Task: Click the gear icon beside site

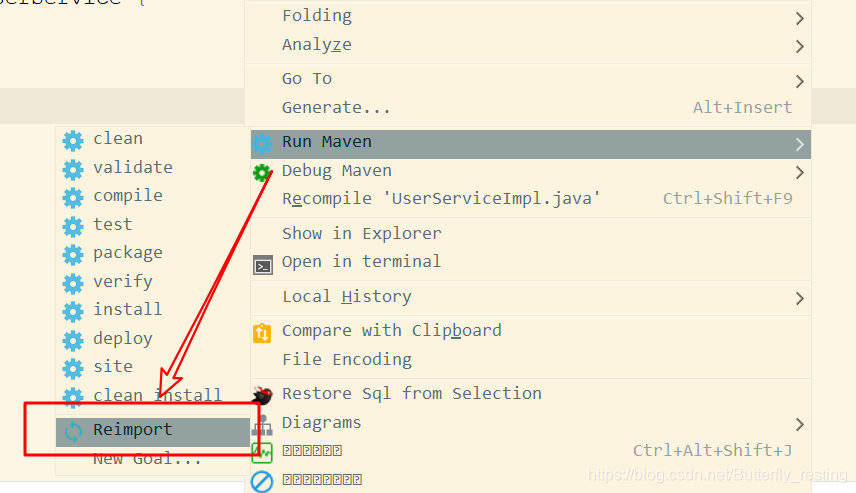Action: 73,369
